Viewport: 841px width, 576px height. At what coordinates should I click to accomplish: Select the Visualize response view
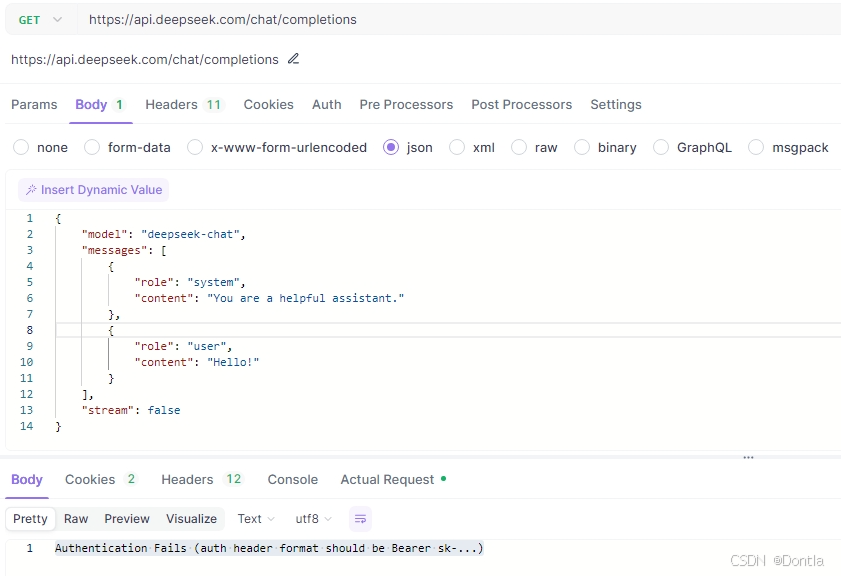point(191,519)
